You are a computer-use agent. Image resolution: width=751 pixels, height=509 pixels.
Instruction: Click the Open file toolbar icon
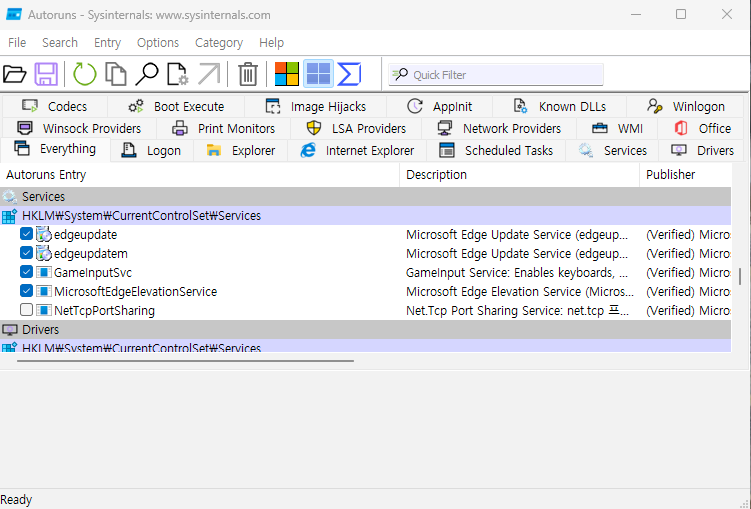point(15,74)
